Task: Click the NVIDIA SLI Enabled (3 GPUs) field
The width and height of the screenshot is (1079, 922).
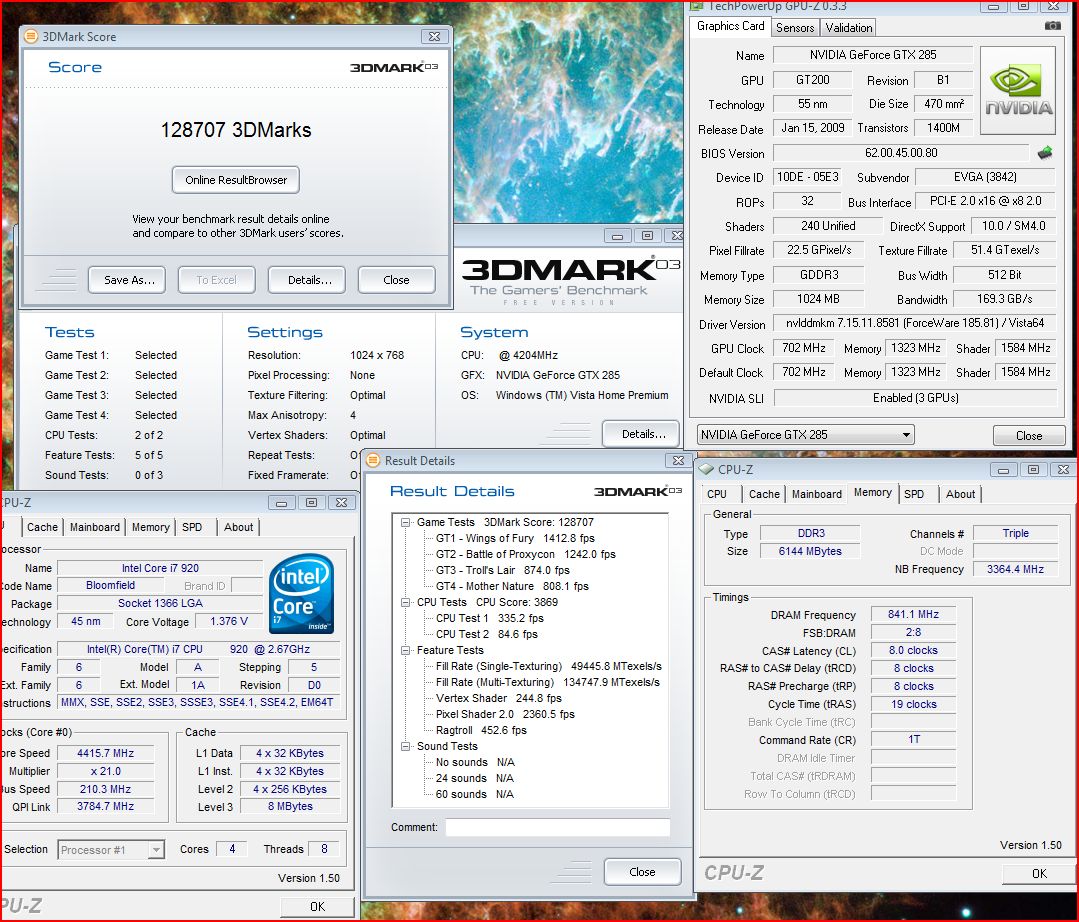Action: point(915,398)
